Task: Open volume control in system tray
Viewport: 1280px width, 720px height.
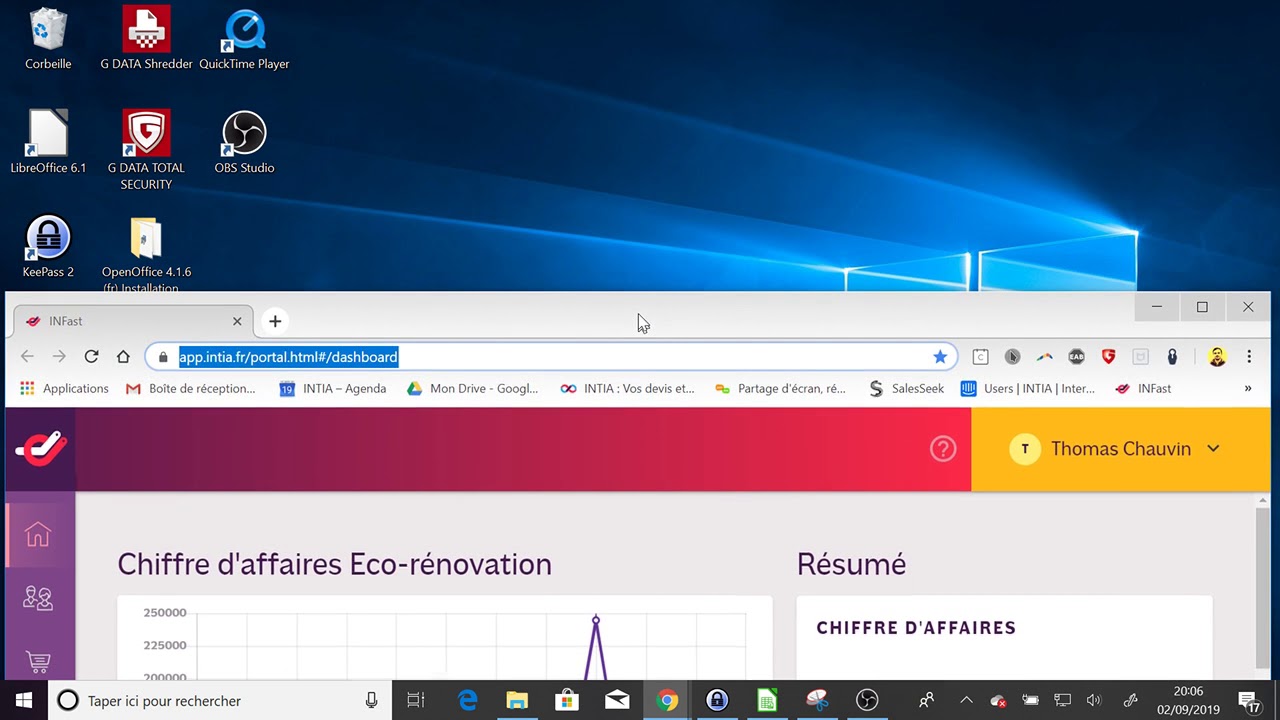Action: pyautogui.click(x=1094, y=701)
